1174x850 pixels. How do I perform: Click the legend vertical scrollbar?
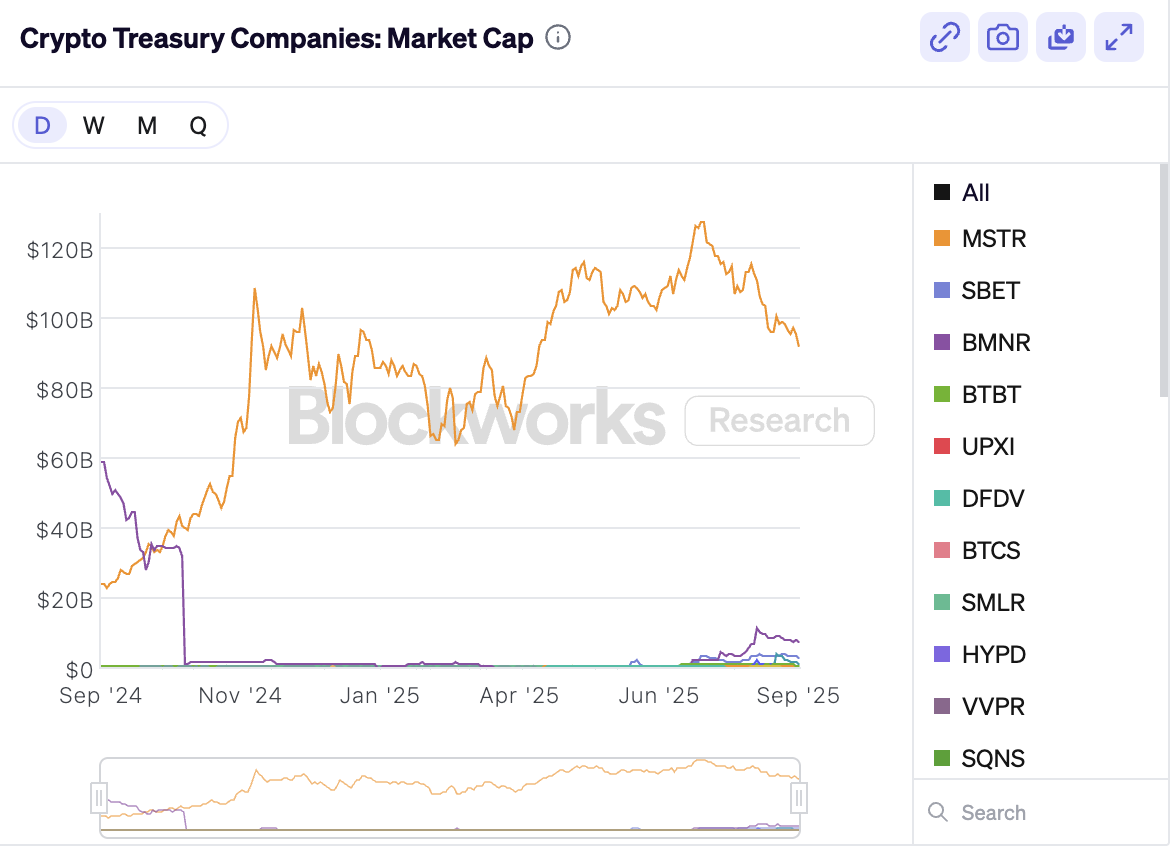(x=1163, y=280)
